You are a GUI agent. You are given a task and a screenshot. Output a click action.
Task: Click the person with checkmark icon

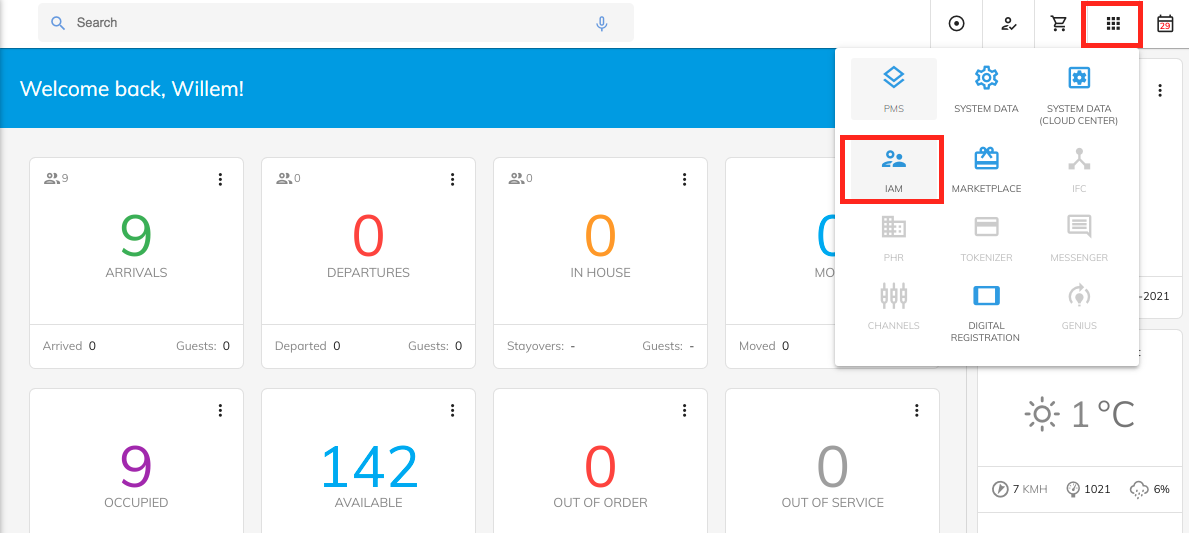point(1008,24)
